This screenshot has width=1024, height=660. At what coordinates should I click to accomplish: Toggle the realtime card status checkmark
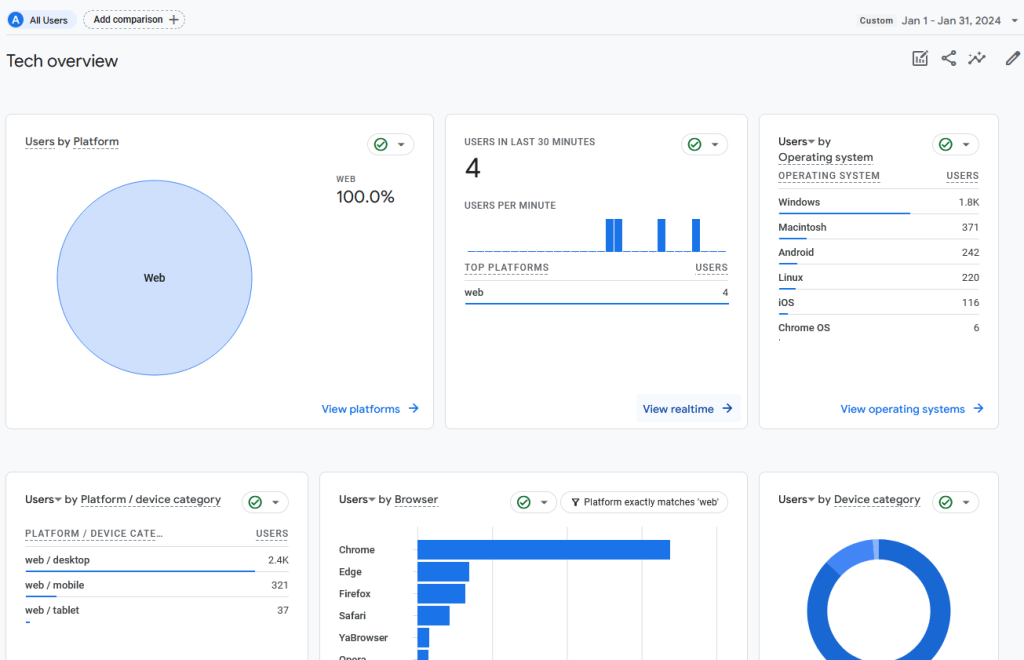[695, 145]
